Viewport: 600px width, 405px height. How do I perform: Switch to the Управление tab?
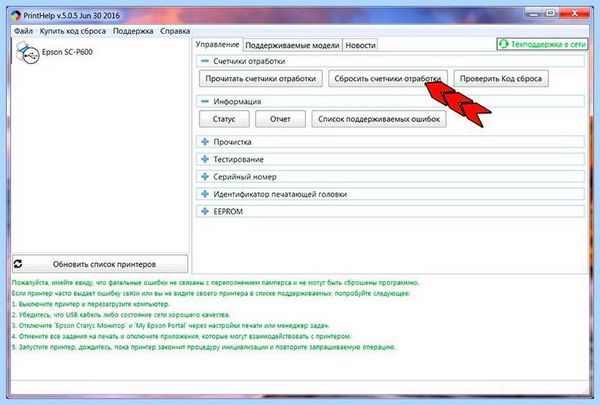217,44
